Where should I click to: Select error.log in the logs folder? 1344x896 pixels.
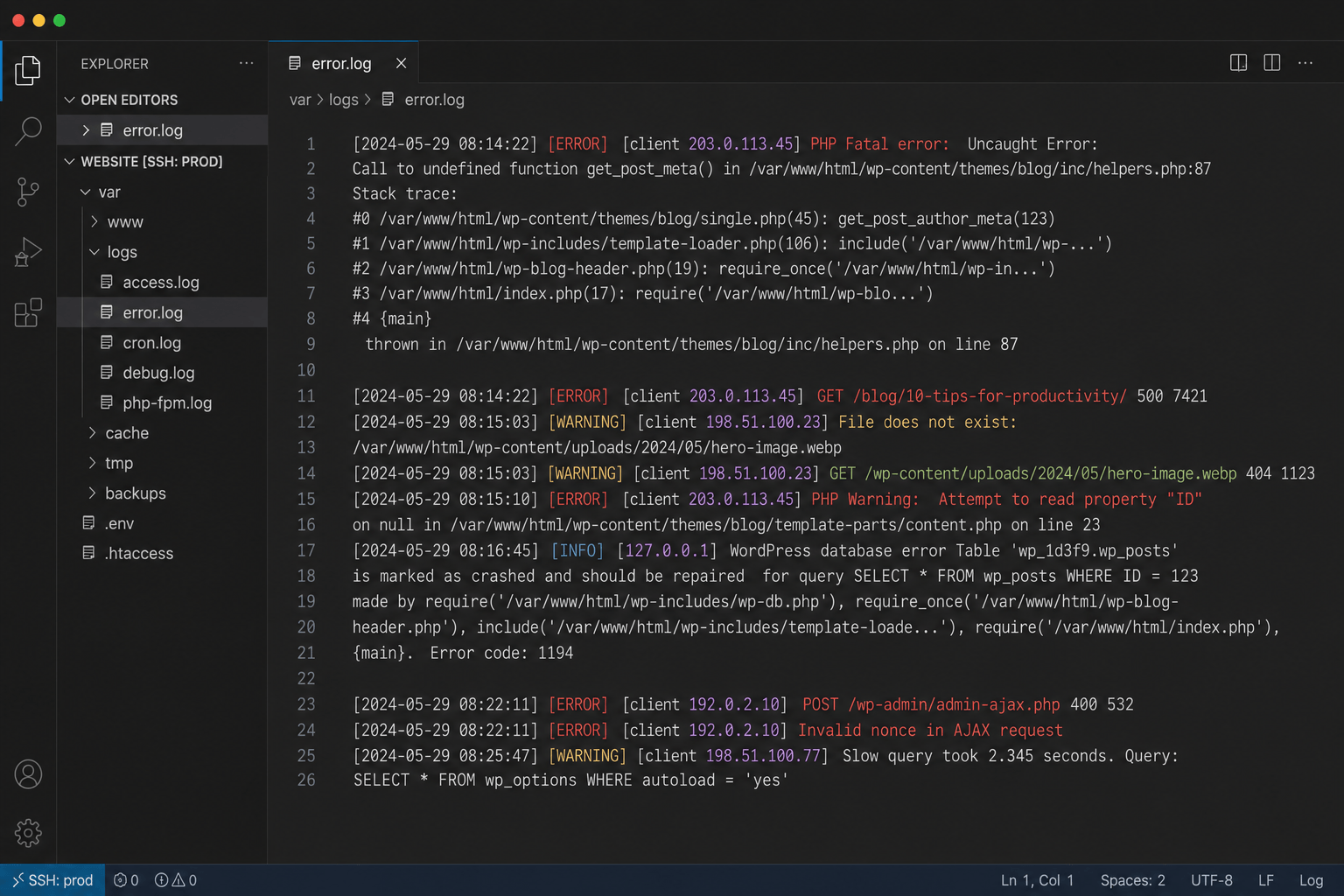[x=162, y=312]
